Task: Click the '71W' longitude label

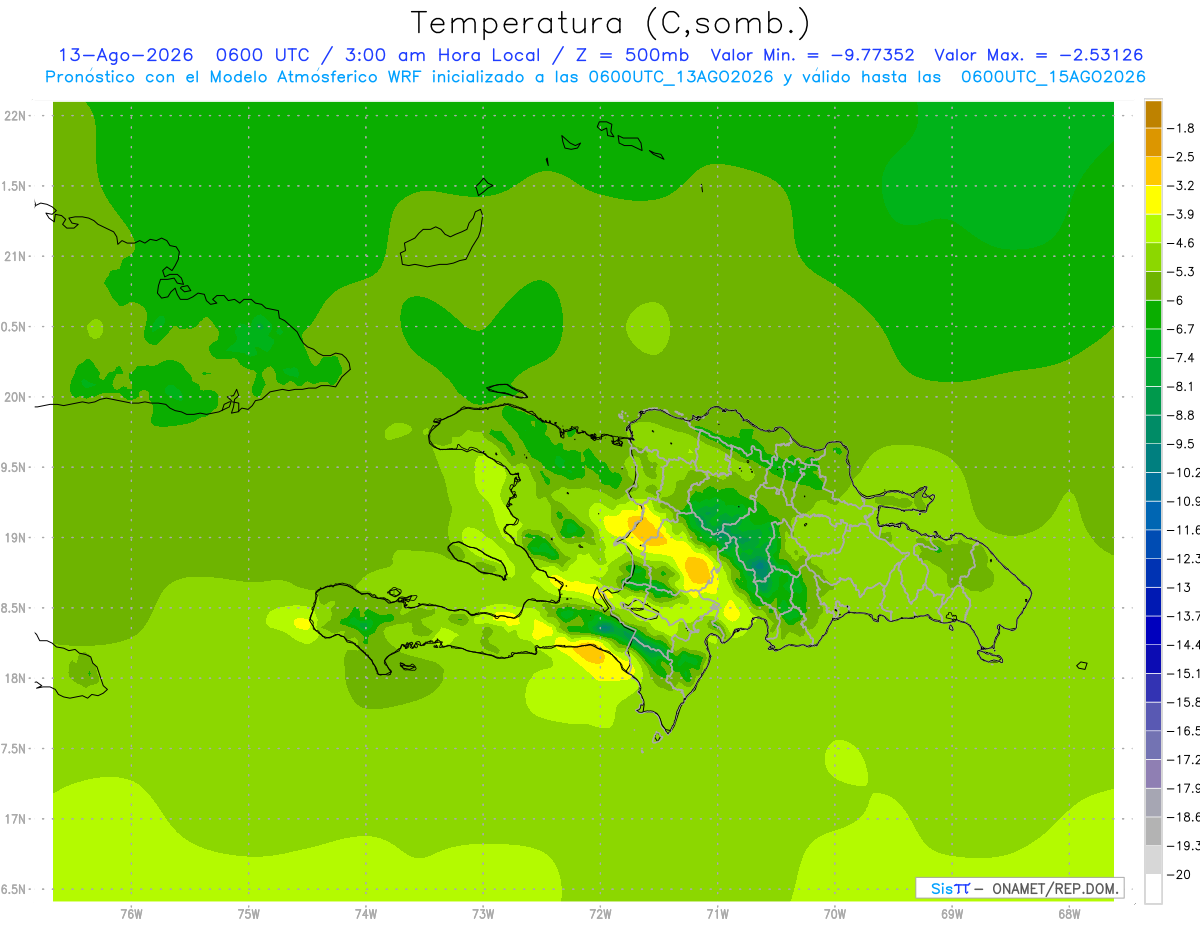Action: (717, 914)
